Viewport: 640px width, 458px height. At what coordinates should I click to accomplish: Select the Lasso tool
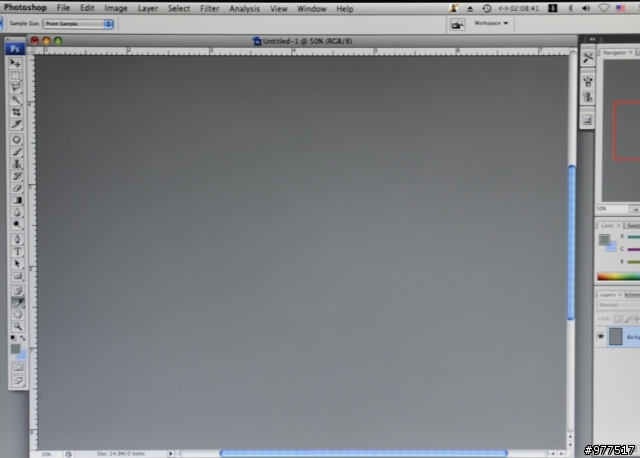coord(16,87)
